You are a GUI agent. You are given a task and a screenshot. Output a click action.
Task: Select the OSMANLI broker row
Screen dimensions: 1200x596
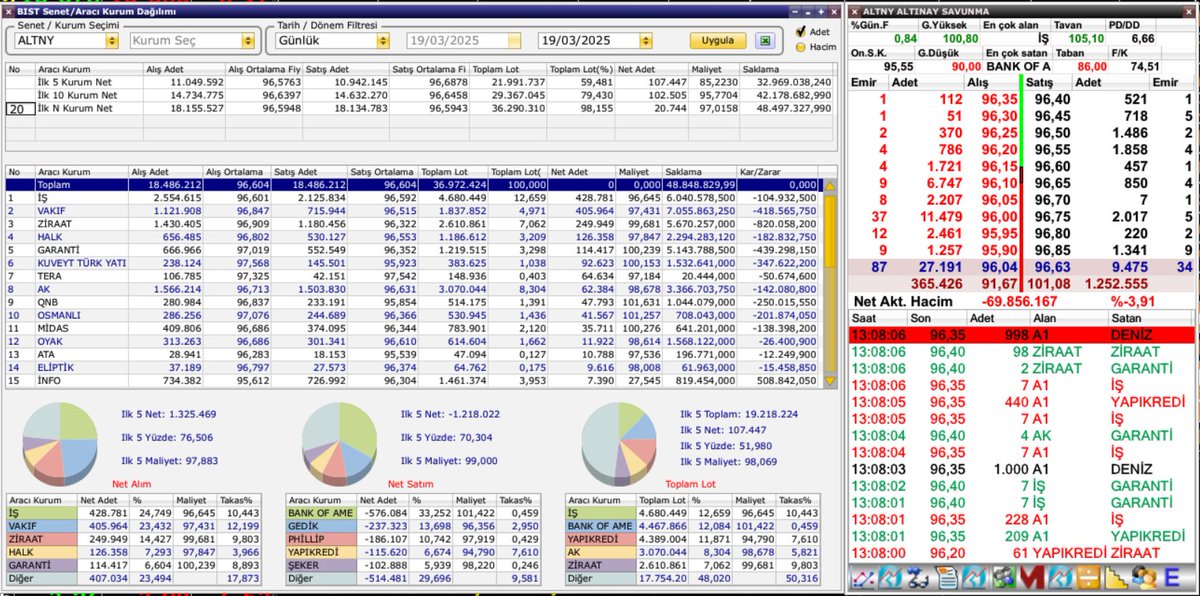pyautogui.click(x=412, y=315)
